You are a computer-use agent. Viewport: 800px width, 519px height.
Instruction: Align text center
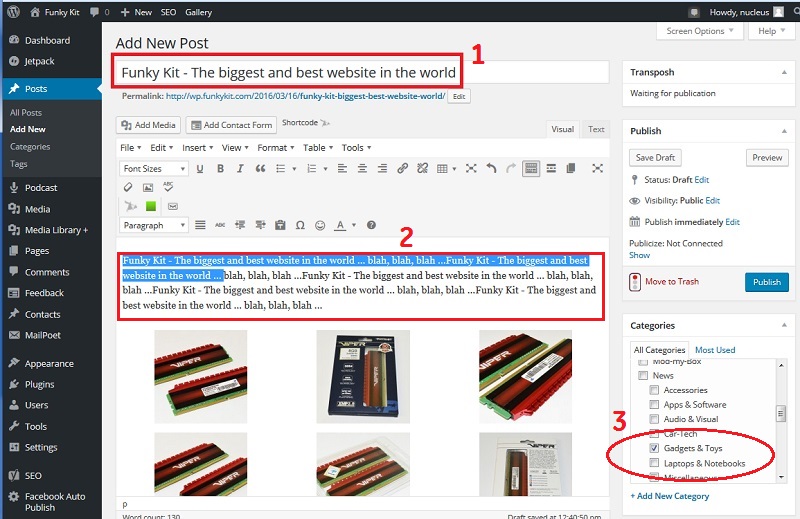(x=362, y=168)
